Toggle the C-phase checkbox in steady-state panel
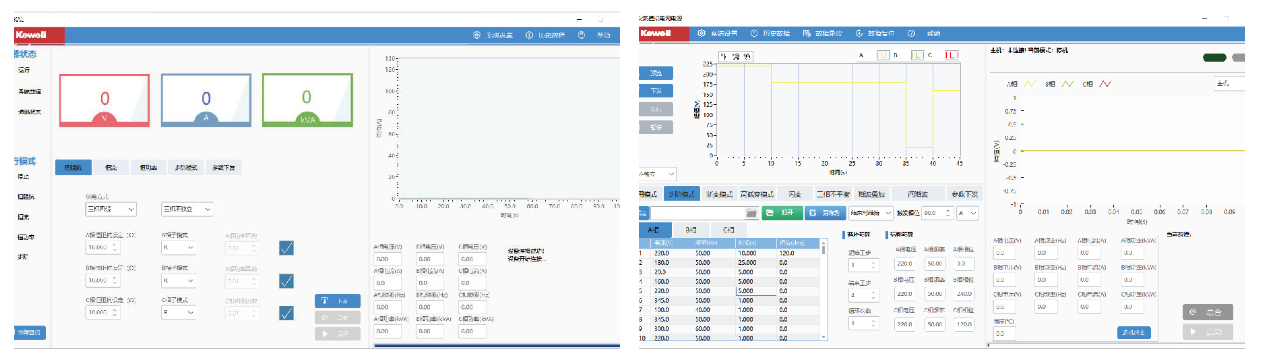The image size is (1261, 361). click(x=286, y=314)
